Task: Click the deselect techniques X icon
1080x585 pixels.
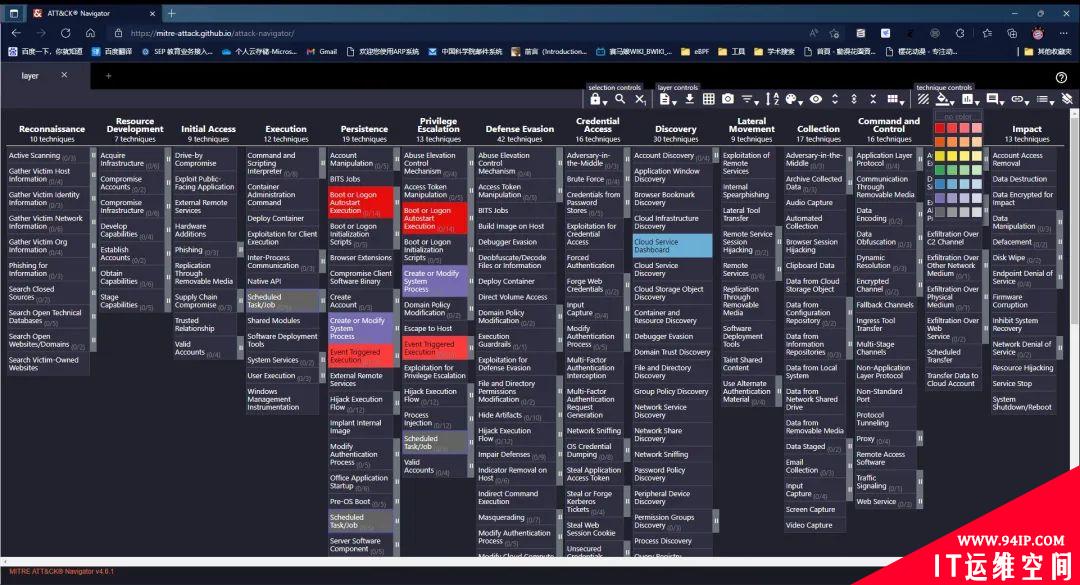Action: click(640, 100)
